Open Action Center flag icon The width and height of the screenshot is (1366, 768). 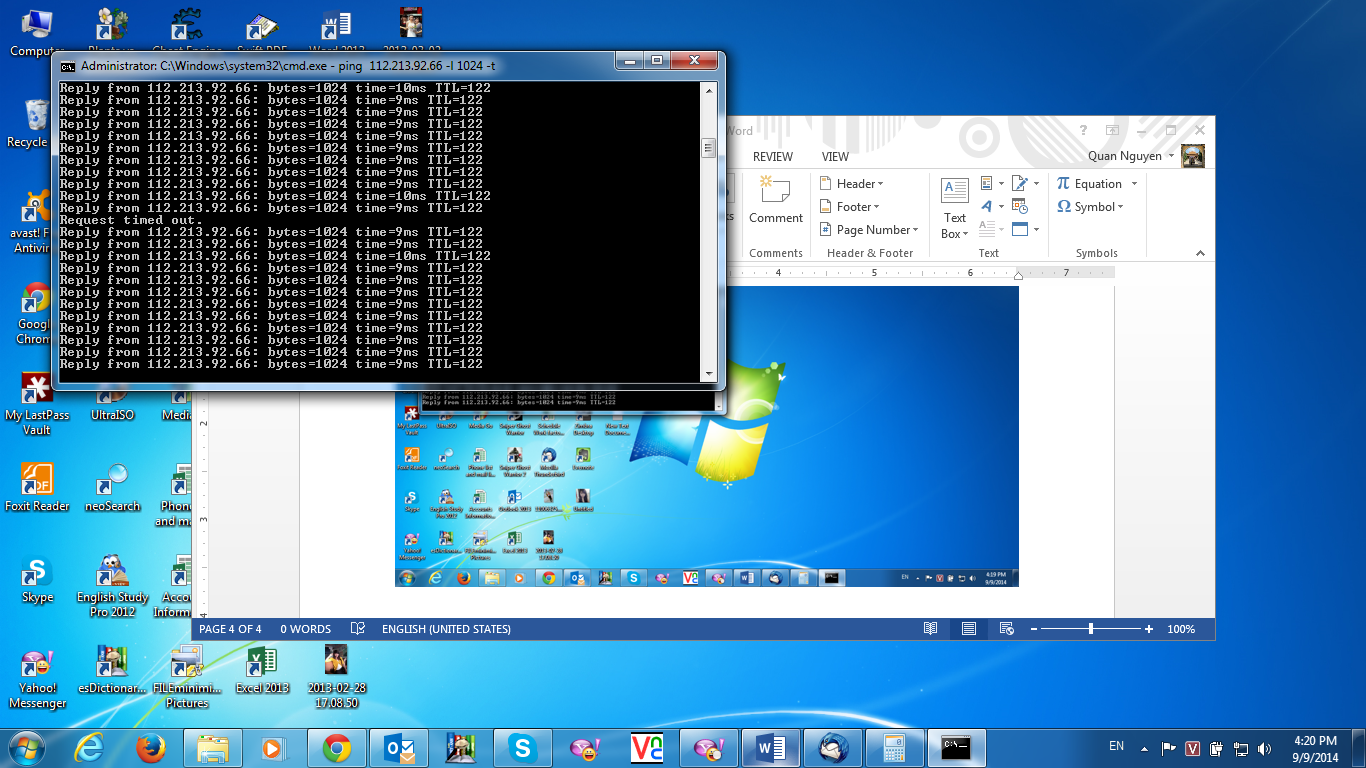click(1168, 748)
